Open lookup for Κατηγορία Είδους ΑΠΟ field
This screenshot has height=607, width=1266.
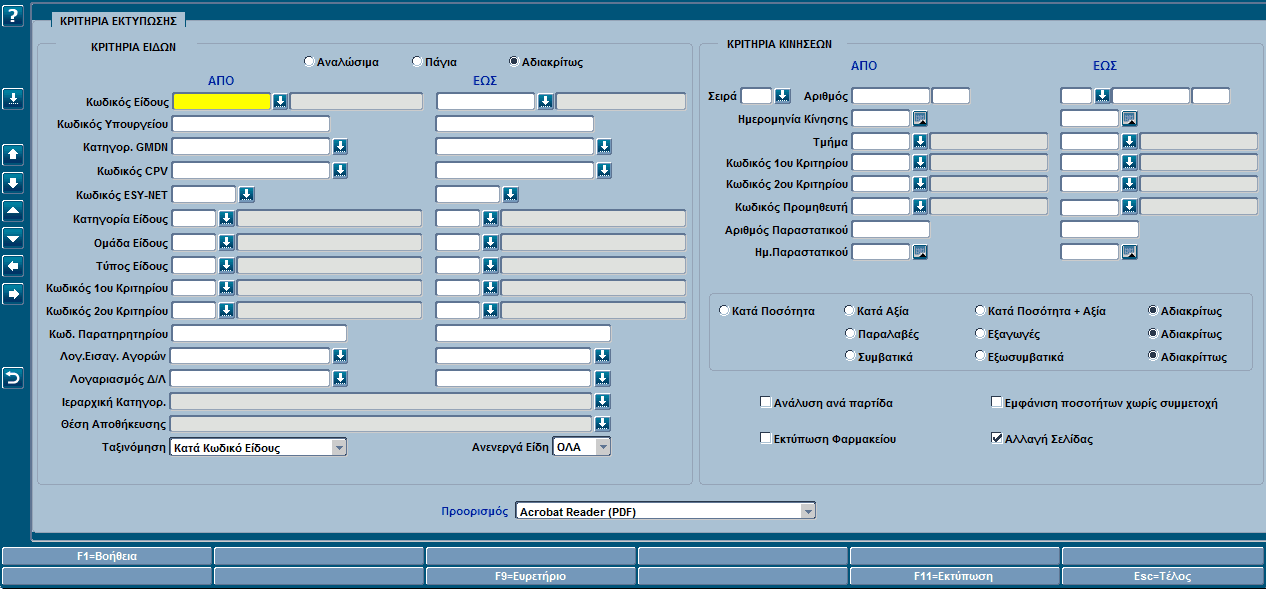click(x=226, y=218)
